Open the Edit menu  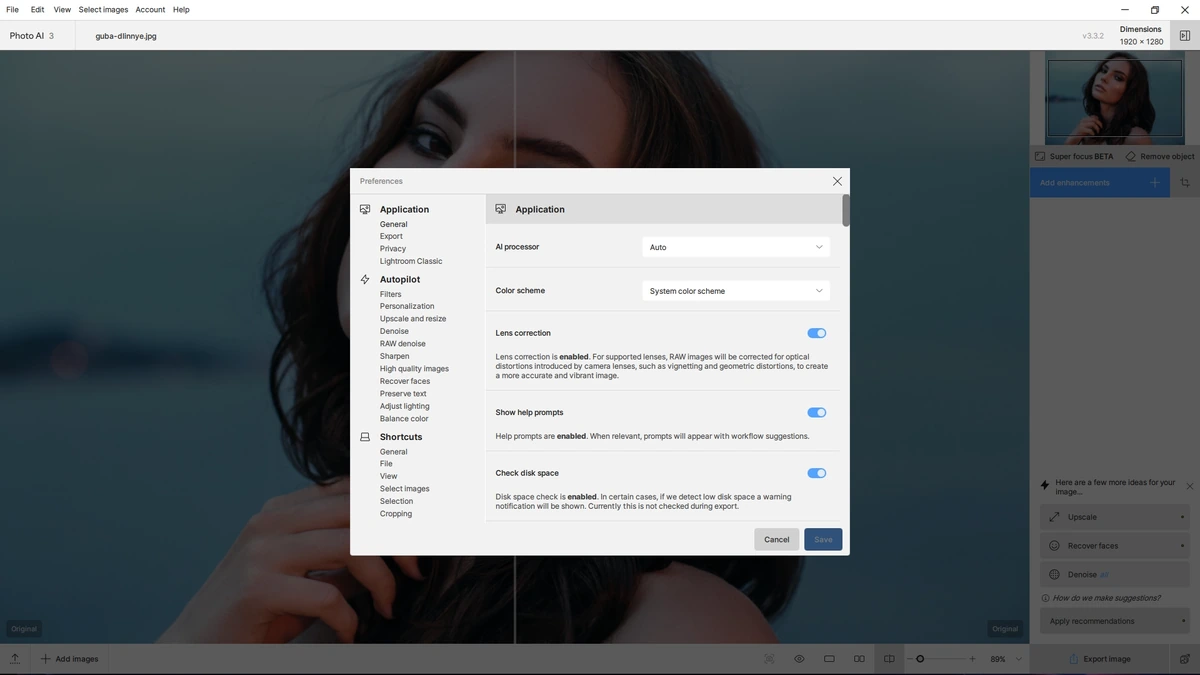(37, 9)
